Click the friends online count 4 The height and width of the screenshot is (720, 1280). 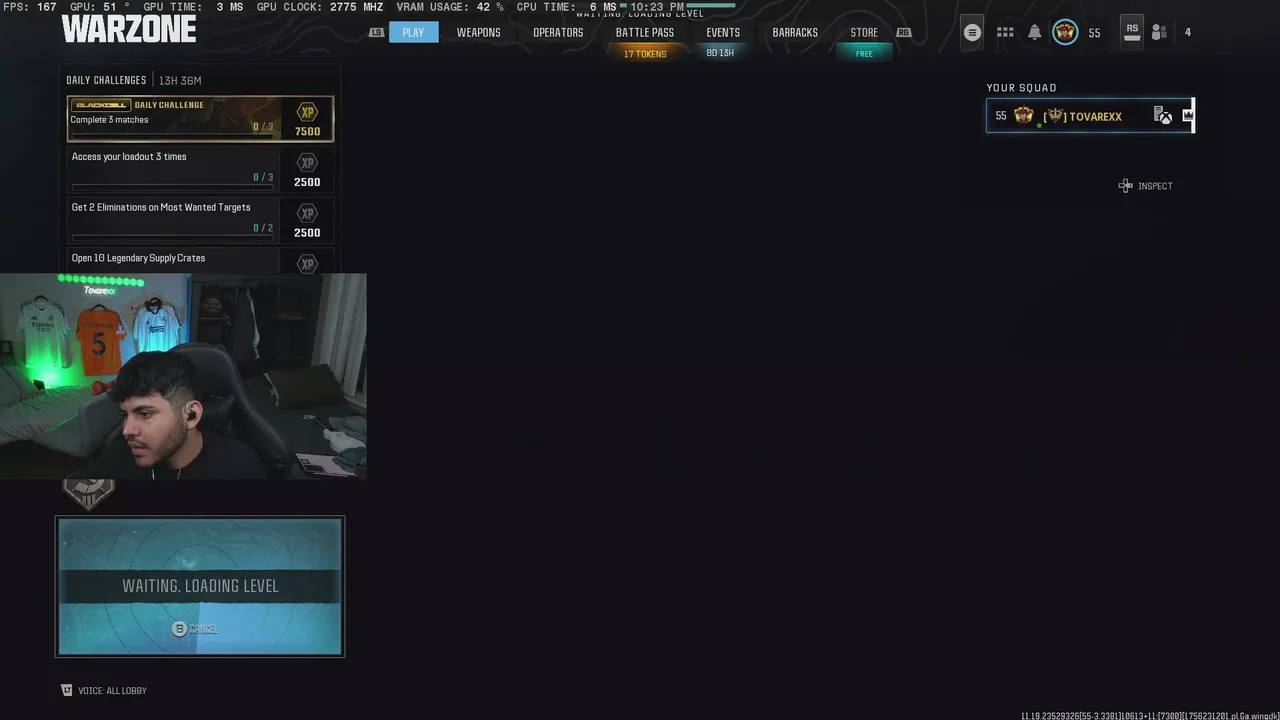[1188, 32]
